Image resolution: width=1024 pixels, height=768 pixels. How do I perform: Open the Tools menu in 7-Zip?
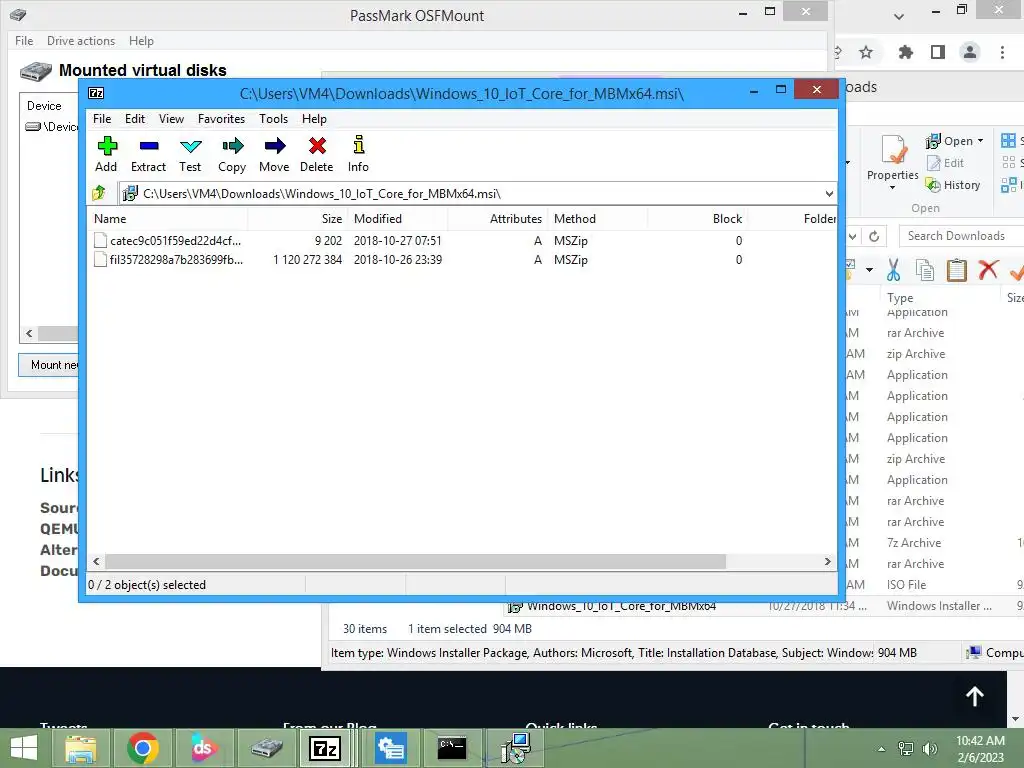pyautogui.click(x=273, y=119)
